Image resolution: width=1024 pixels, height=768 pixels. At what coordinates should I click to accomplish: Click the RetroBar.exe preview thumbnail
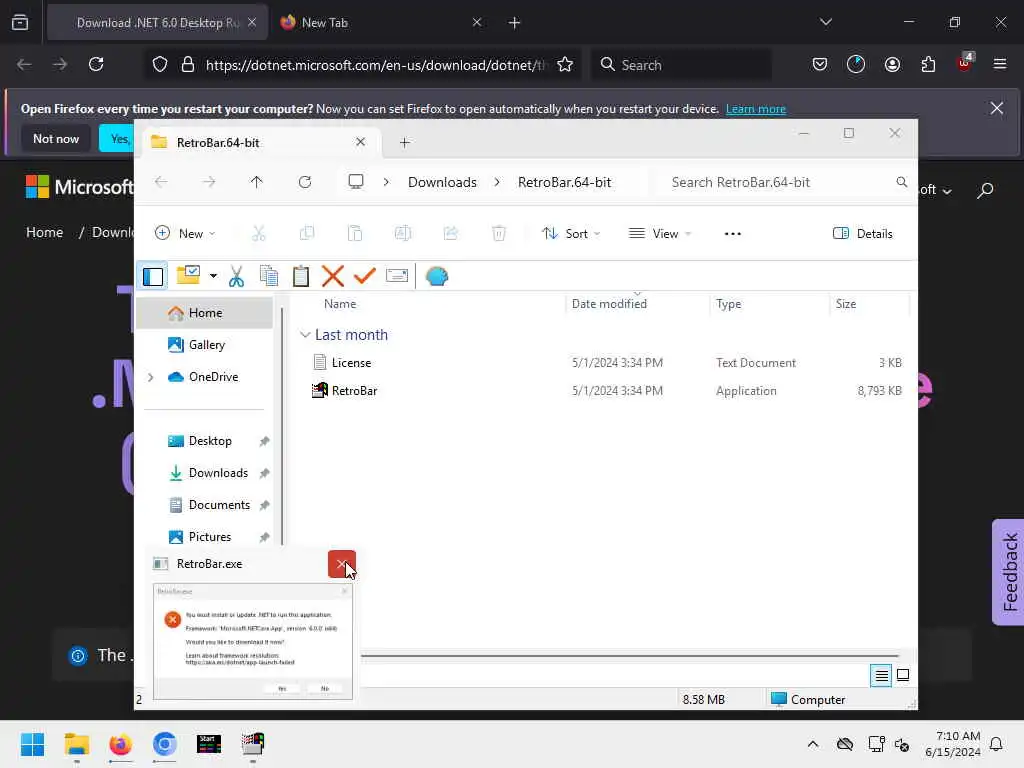click(253, 641)
